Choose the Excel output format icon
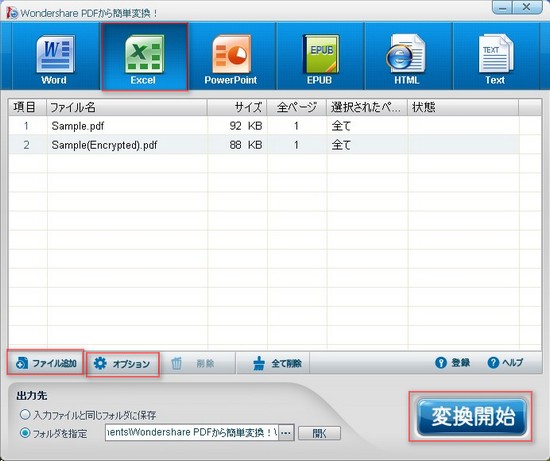 click(x=145, y=57)
